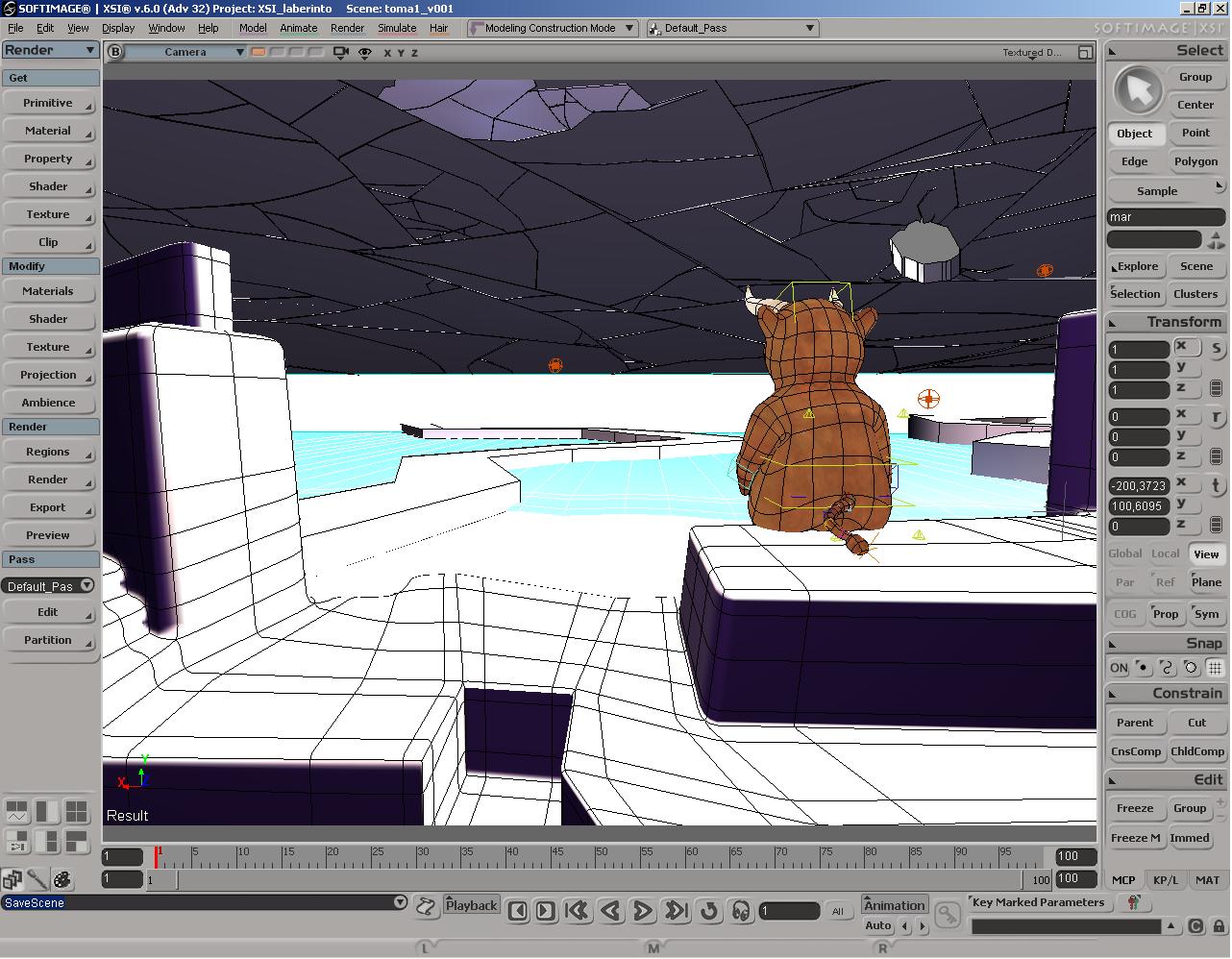Open the Default_Pass dropdown in top toolbar

[x=732, y=28]
